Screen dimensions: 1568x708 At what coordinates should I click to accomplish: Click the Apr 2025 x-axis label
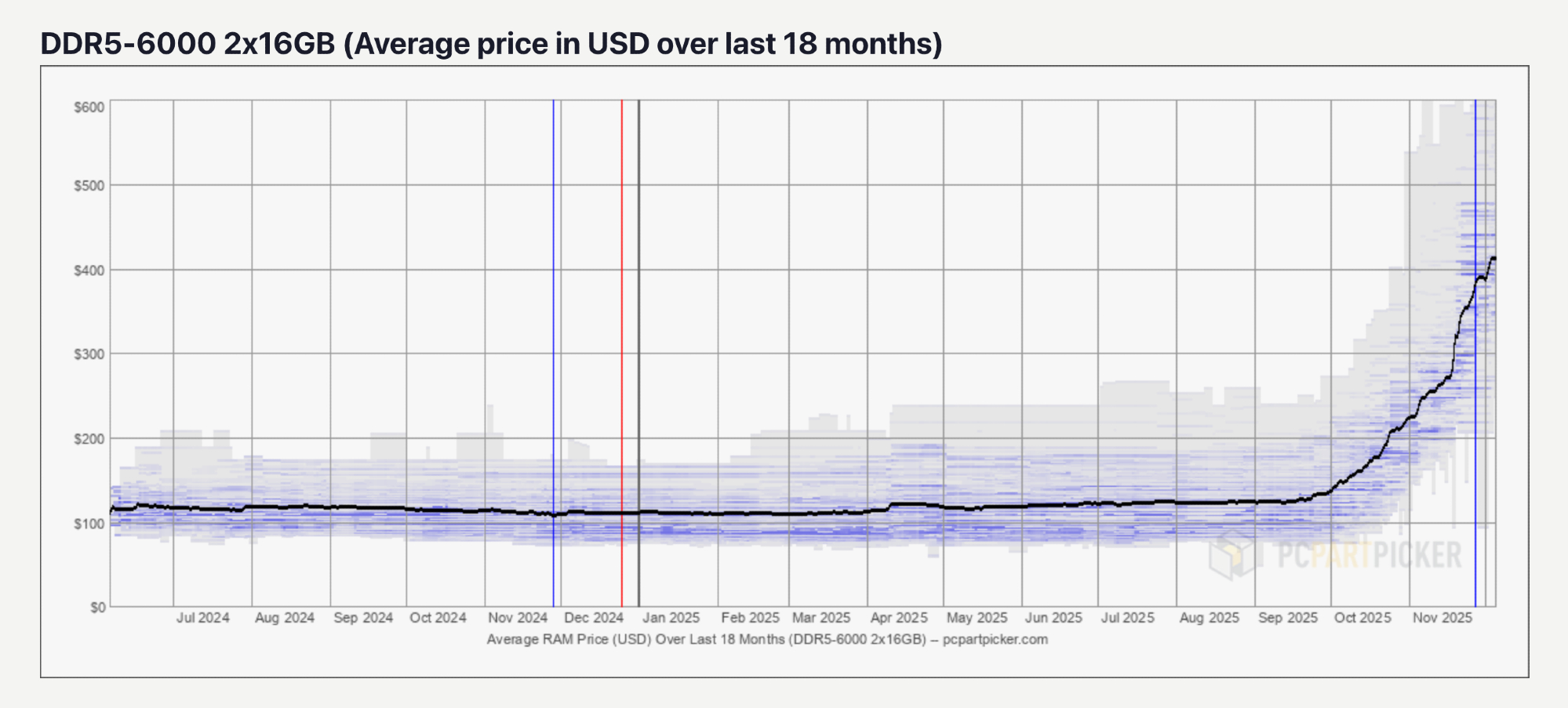click(899, 618)
